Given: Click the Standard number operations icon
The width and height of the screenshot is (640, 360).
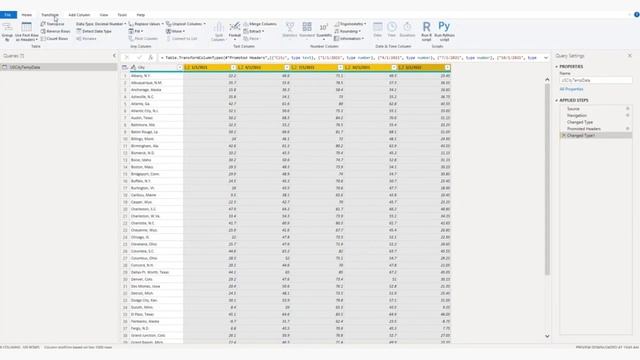Looking at the screenshot, I should (307, 27).
